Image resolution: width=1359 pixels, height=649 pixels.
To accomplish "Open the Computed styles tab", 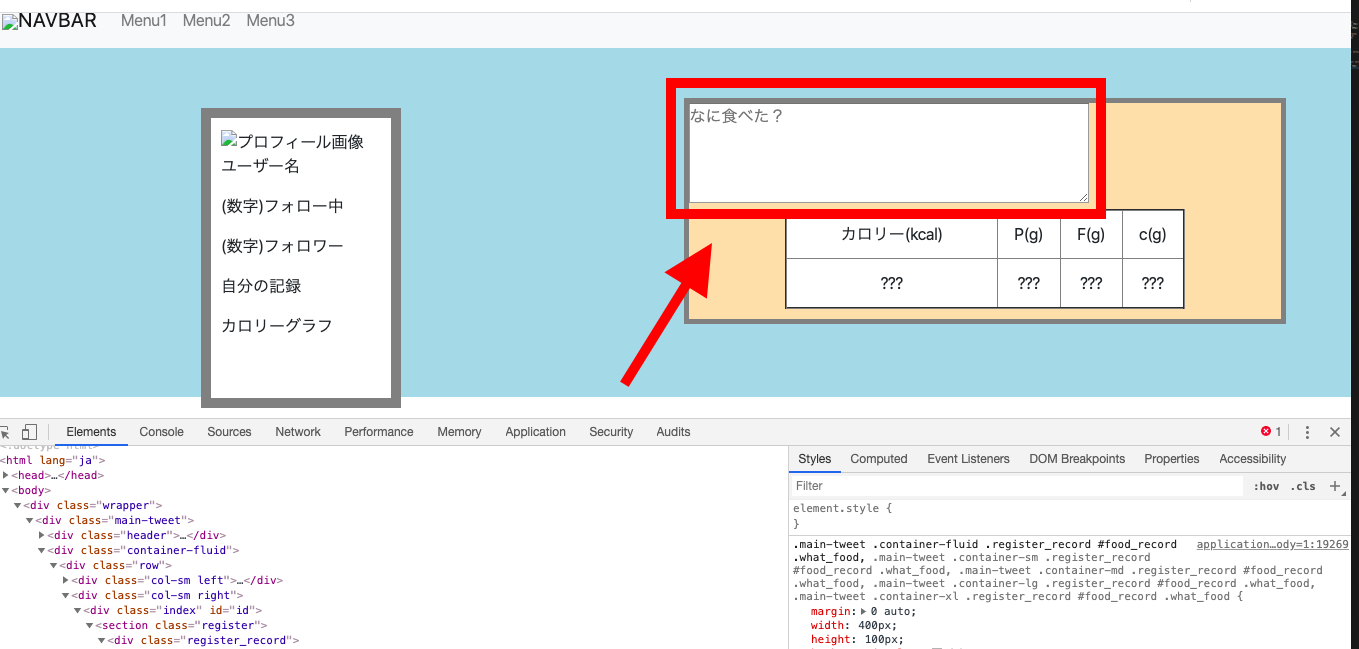I will click(x=878, y=458).
